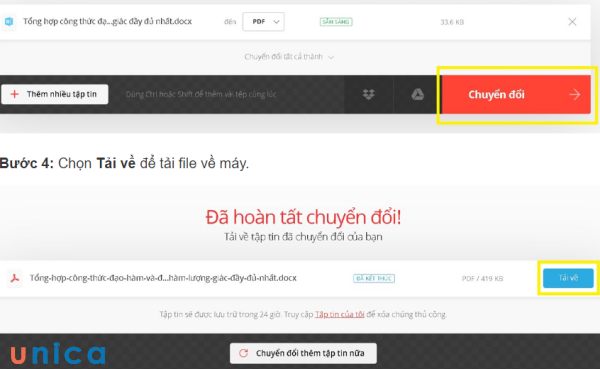This screenshot has width=600, height=369.
Task: Remove the docx file with the X icon
Action: click(572, 22)
